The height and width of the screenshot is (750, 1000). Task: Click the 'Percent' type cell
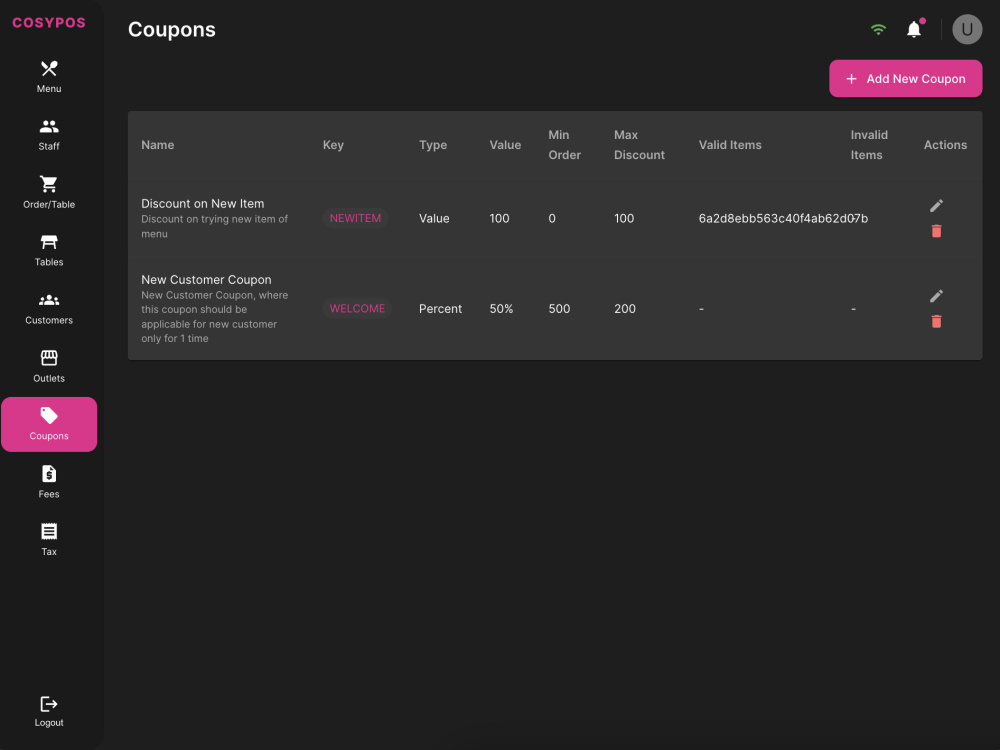440,309
